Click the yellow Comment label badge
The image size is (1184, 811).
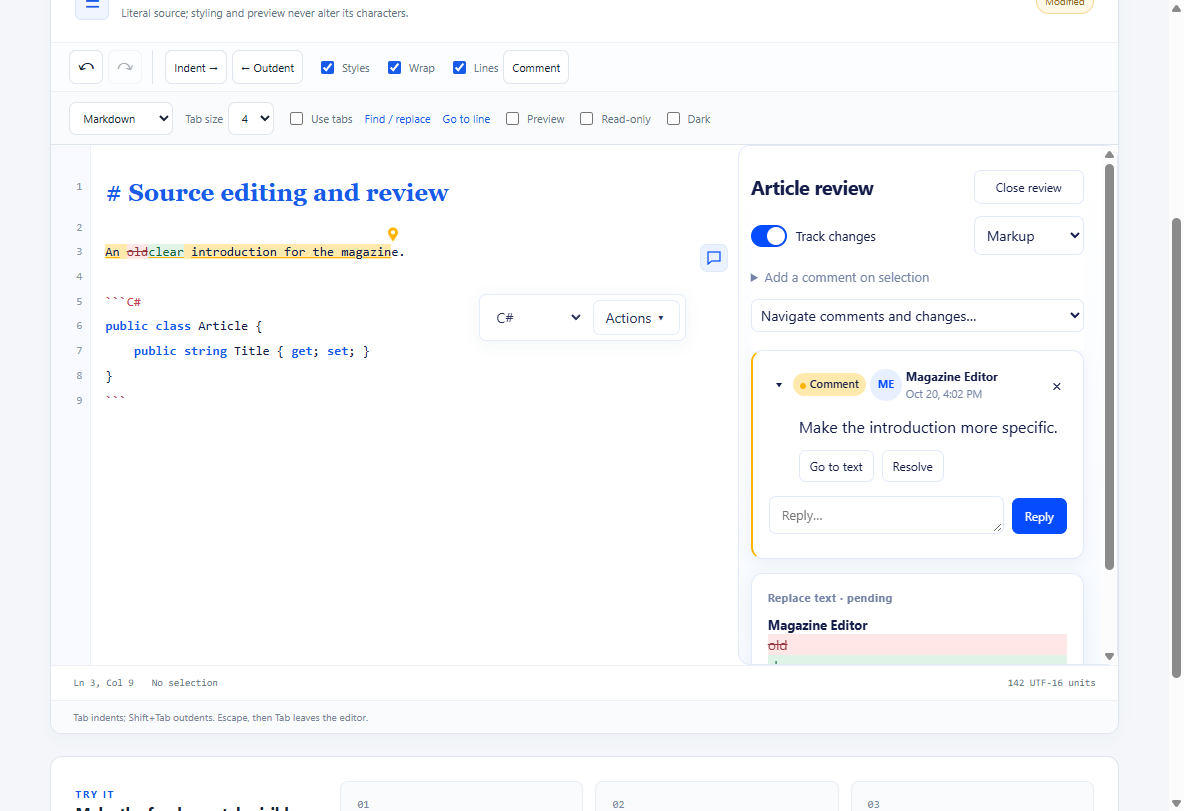(x=829, y=384)
